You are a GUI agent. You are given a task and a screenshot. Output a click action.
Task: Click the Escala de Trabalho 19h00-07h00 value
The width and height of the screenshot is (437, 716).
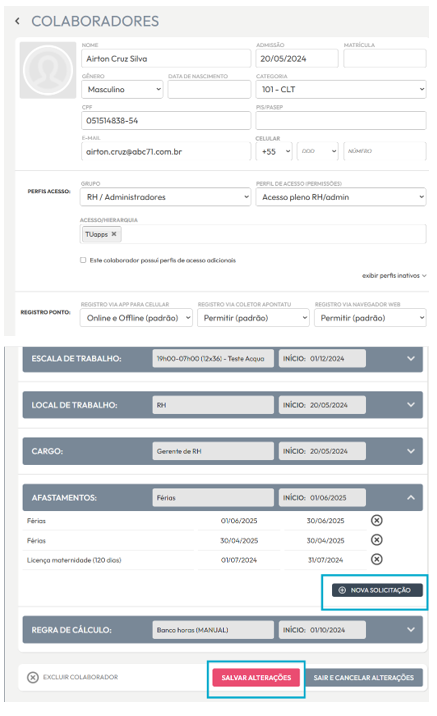click(213, 358)
